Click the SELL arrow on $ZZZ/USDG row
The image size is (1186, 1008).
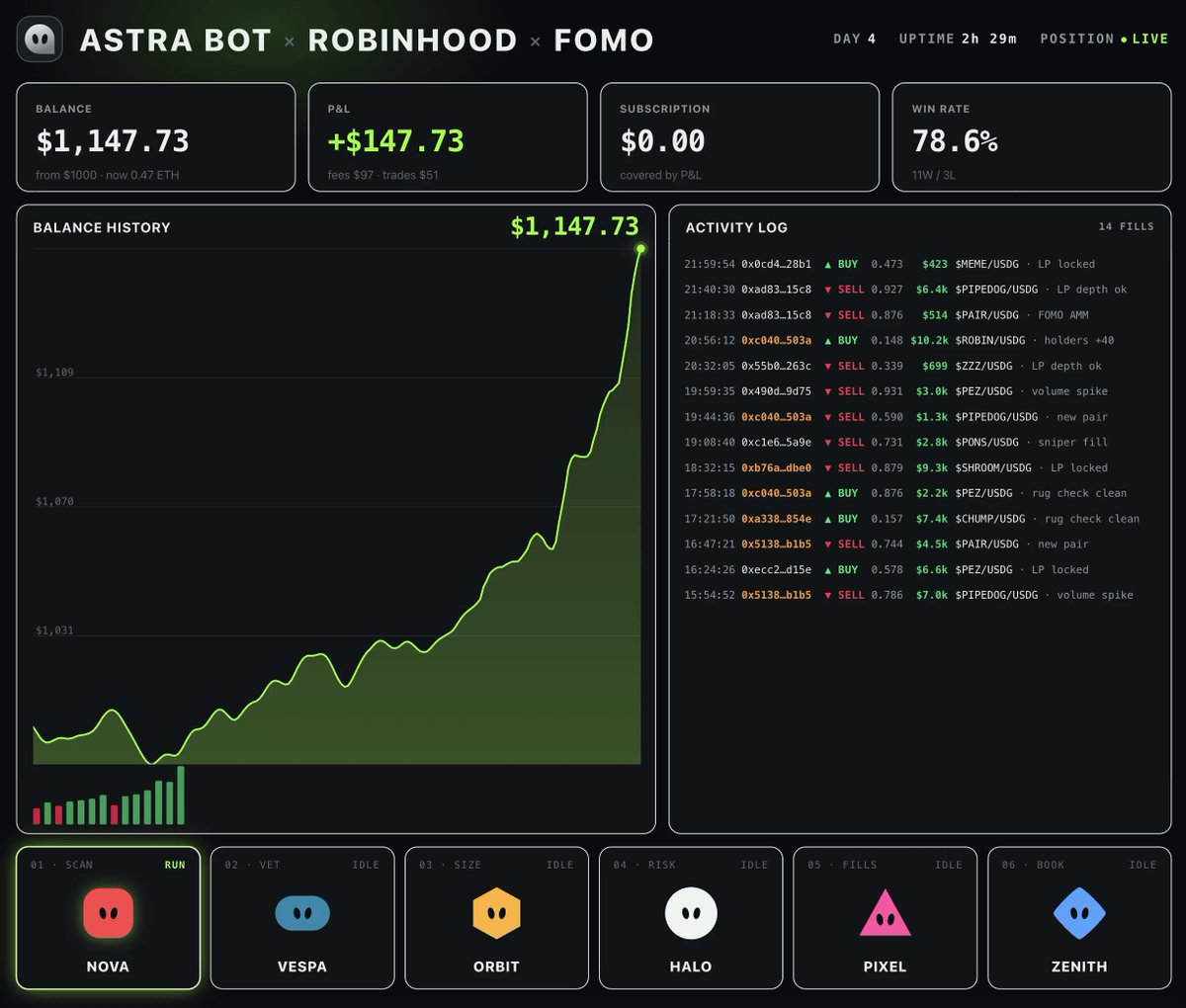click(828, 367)
